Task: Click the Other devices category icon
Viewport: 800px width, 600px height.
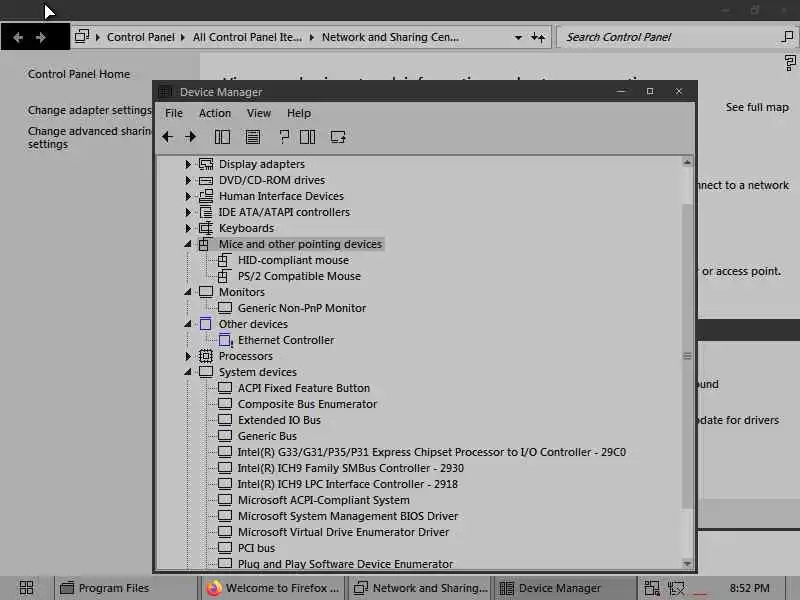Action: [x=206, y=324]
